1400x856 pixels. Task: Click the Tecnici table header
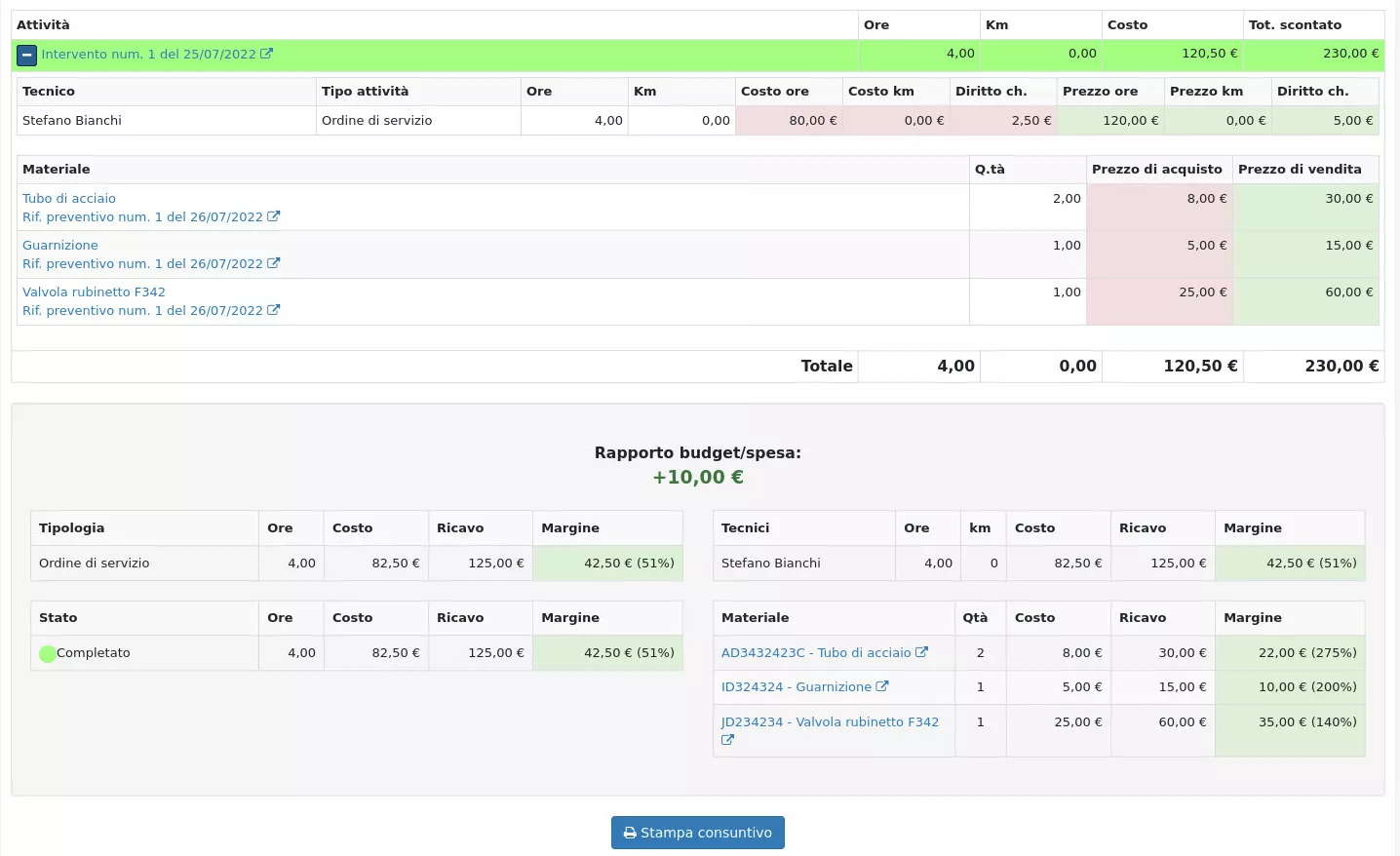click(x=804, y=528)
